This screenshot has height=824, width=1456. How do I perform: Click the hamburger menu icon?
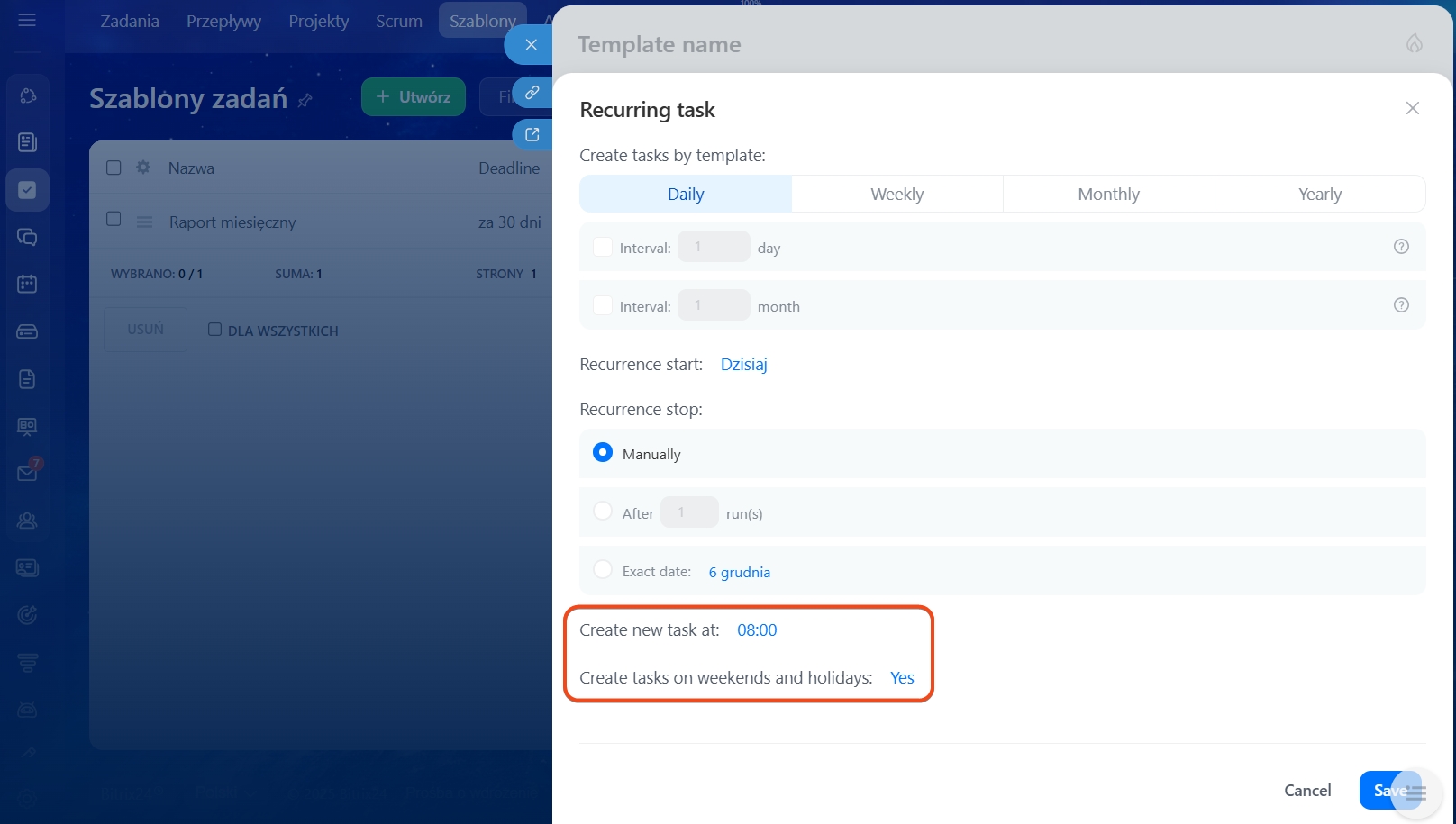point(27,20)
